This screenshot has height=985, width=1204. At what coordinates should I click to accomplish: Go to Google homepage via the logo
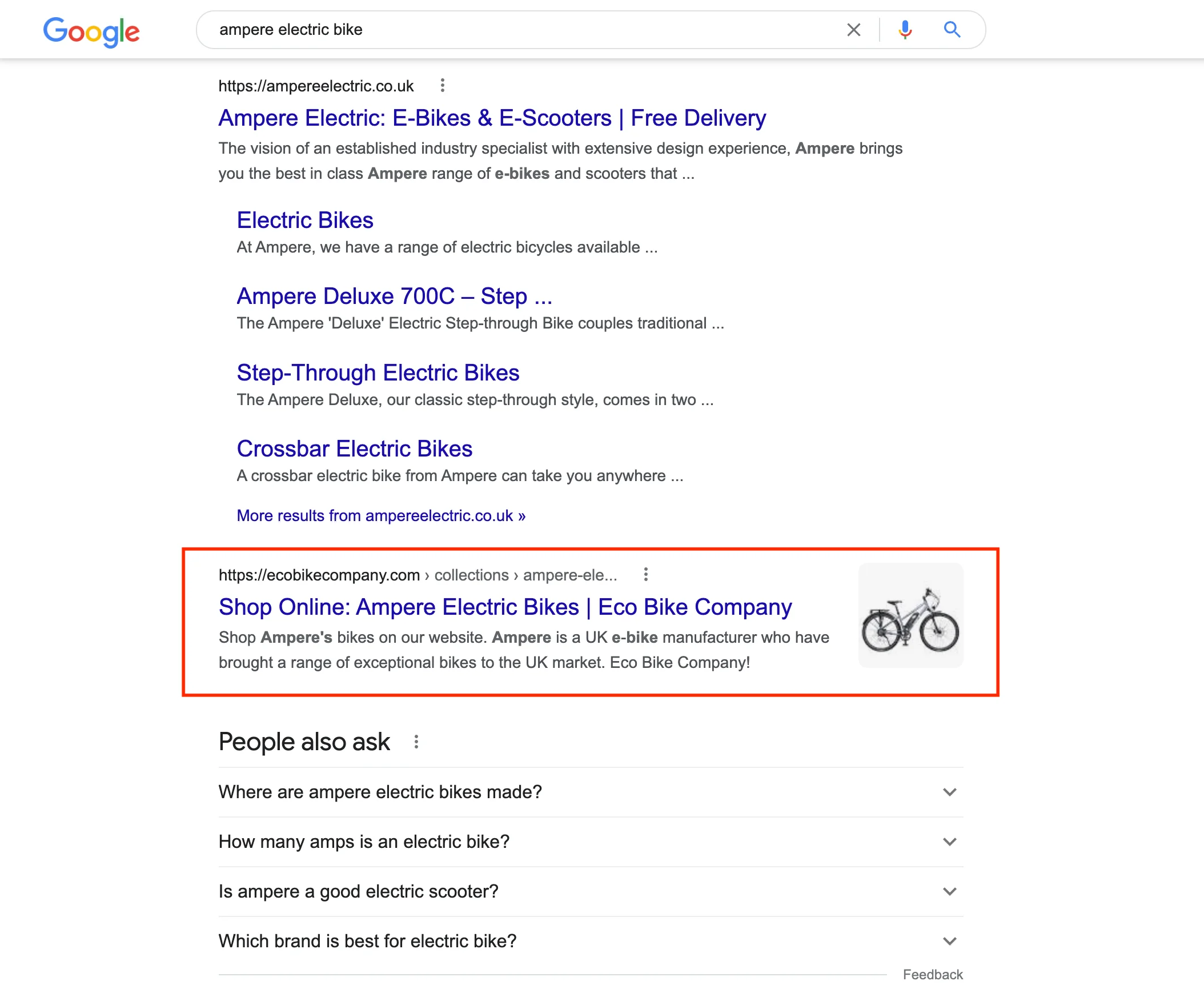click(x=91, y=31)
